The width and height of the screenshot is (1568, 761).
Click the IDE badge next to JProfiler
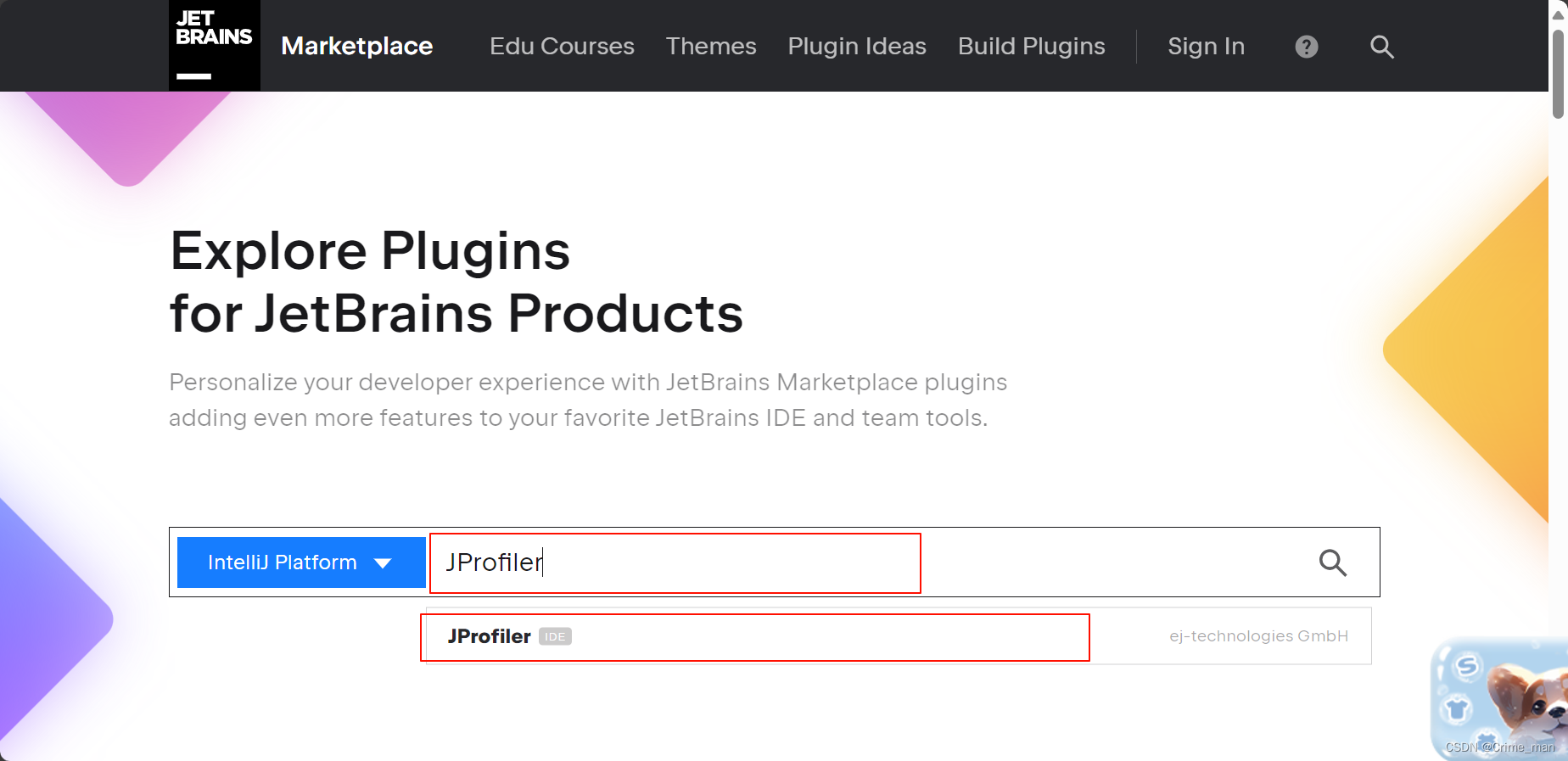tap(555, 636)
